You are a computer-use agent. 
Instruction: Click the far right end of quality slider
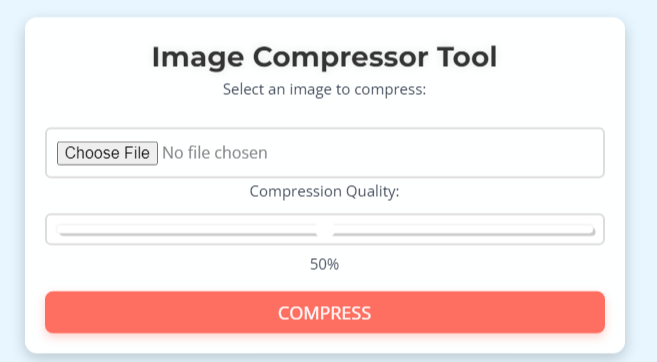coord(592,230)
